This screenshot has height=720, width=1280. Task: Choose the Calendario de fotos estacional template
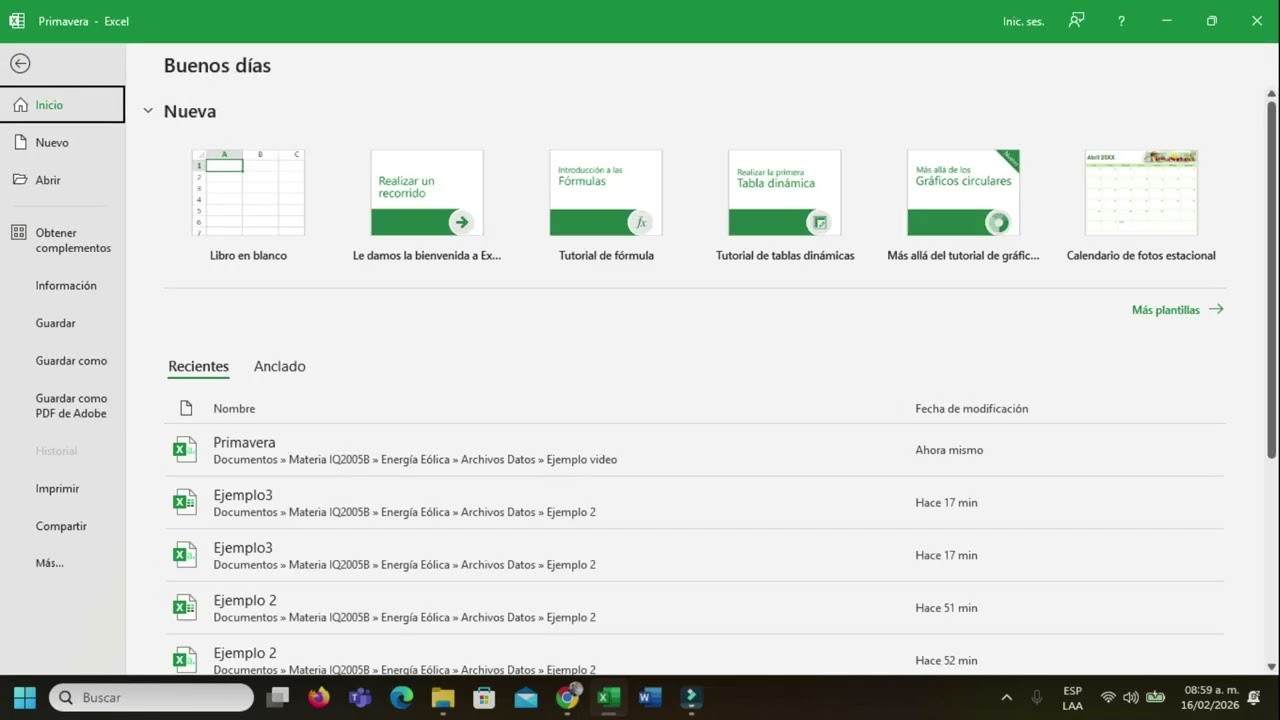click(1141, 206)
